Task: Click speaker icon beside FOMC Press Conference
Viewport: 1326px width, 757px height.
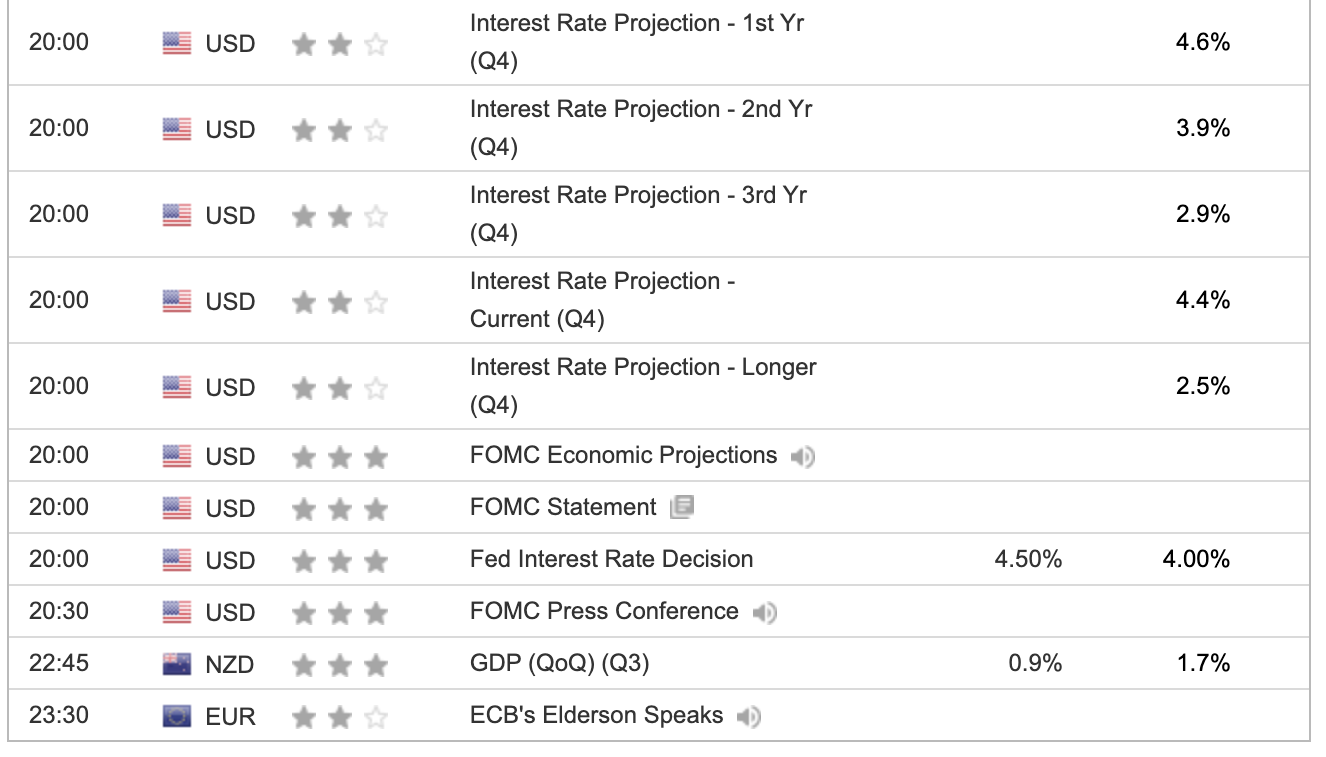Action: click(764, 612)
